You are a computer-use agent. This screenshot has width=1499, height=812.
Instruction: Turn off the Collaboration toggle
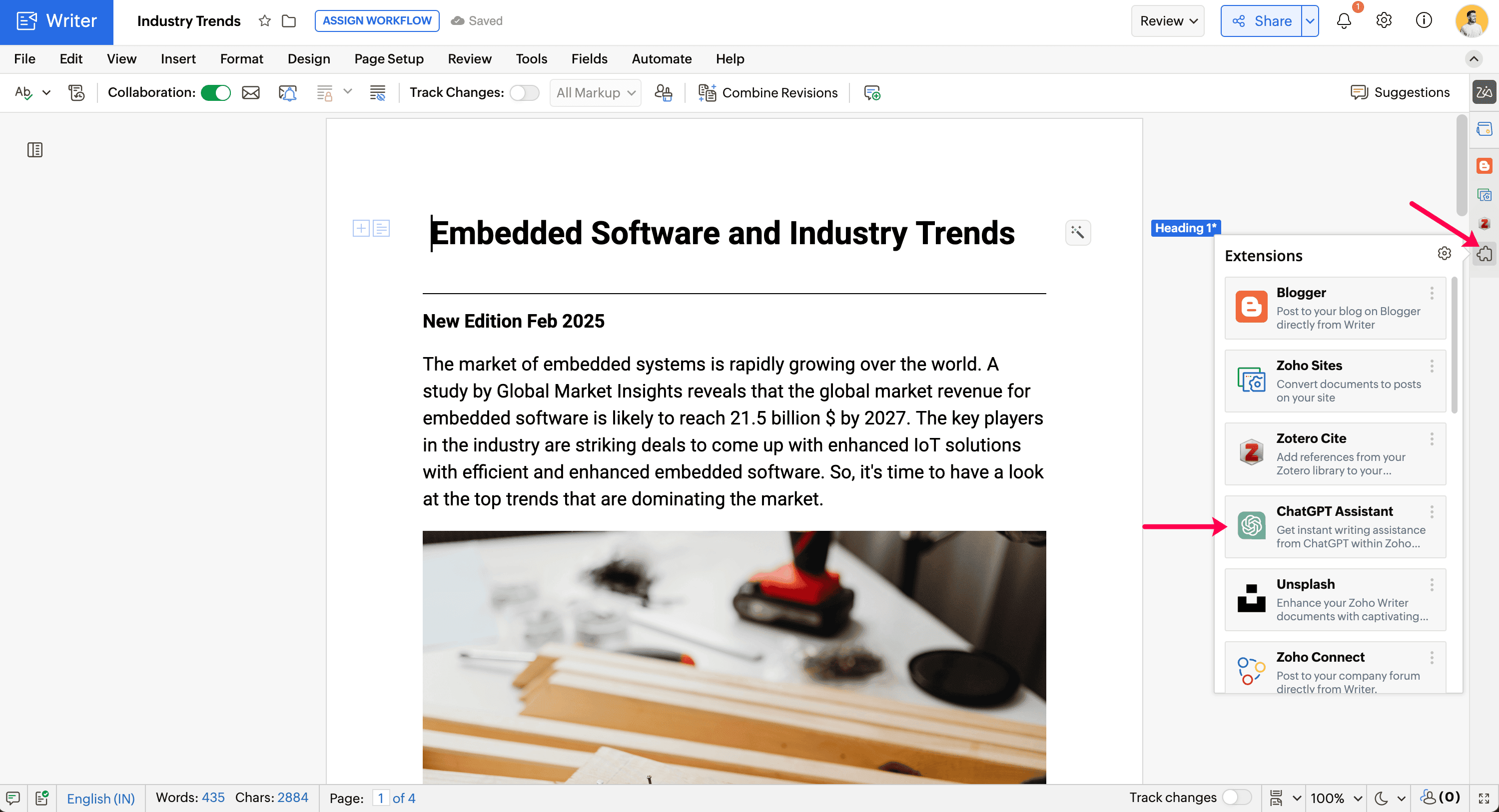216,92
